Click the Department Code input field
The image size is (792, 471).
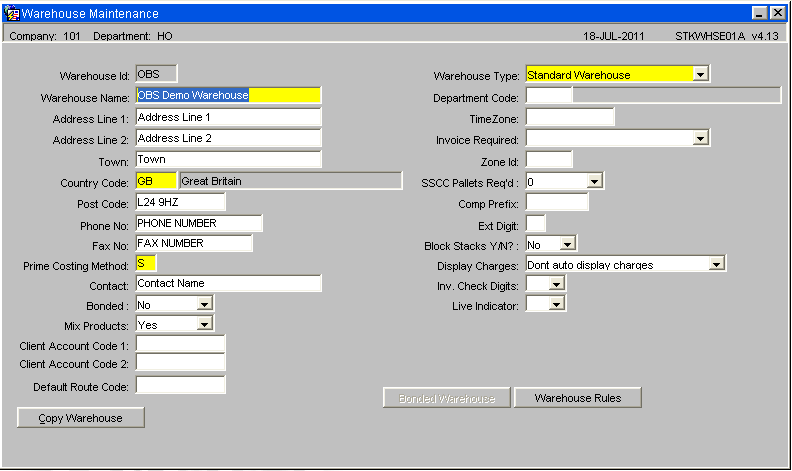549,95
